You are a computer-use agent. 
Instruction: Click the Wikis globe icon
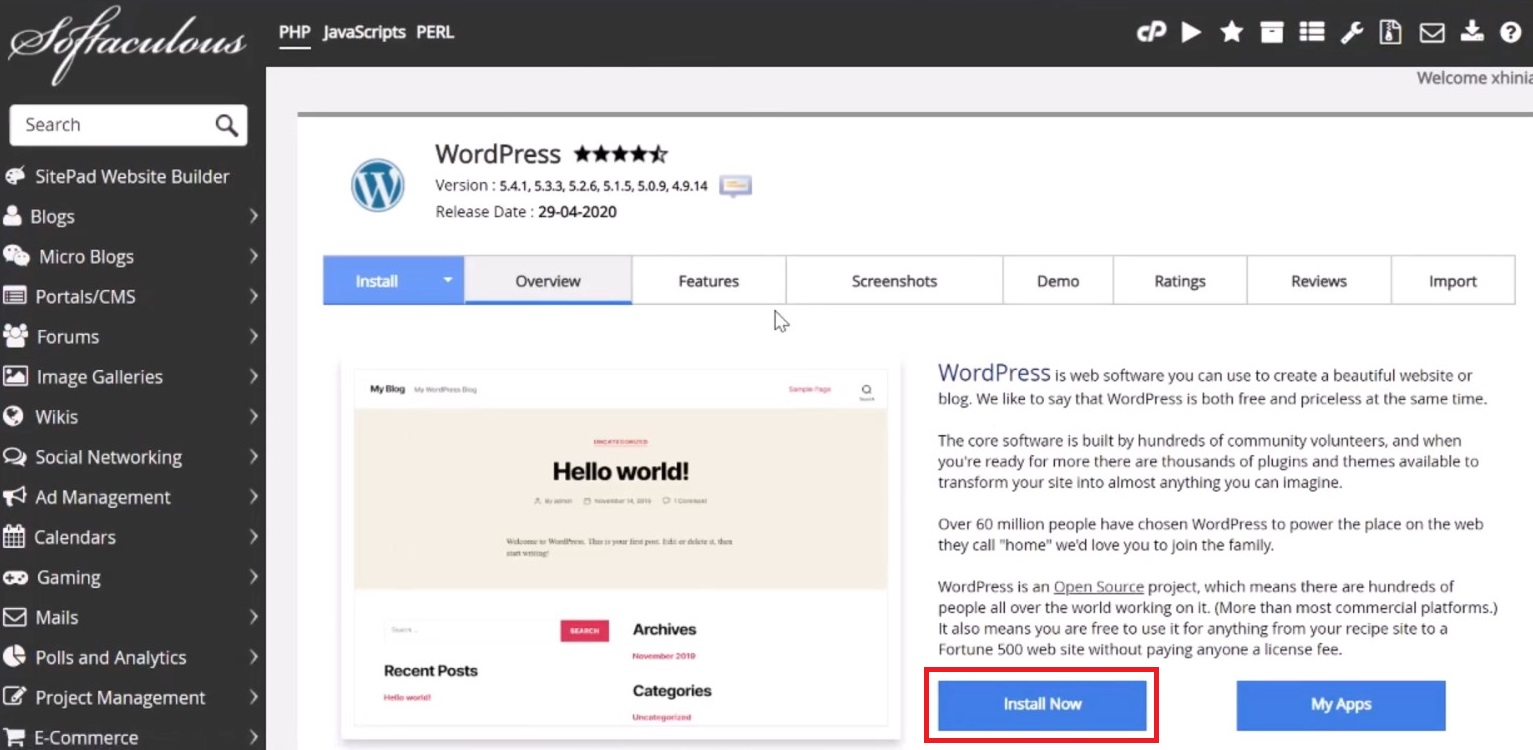[x=13, y=416]
